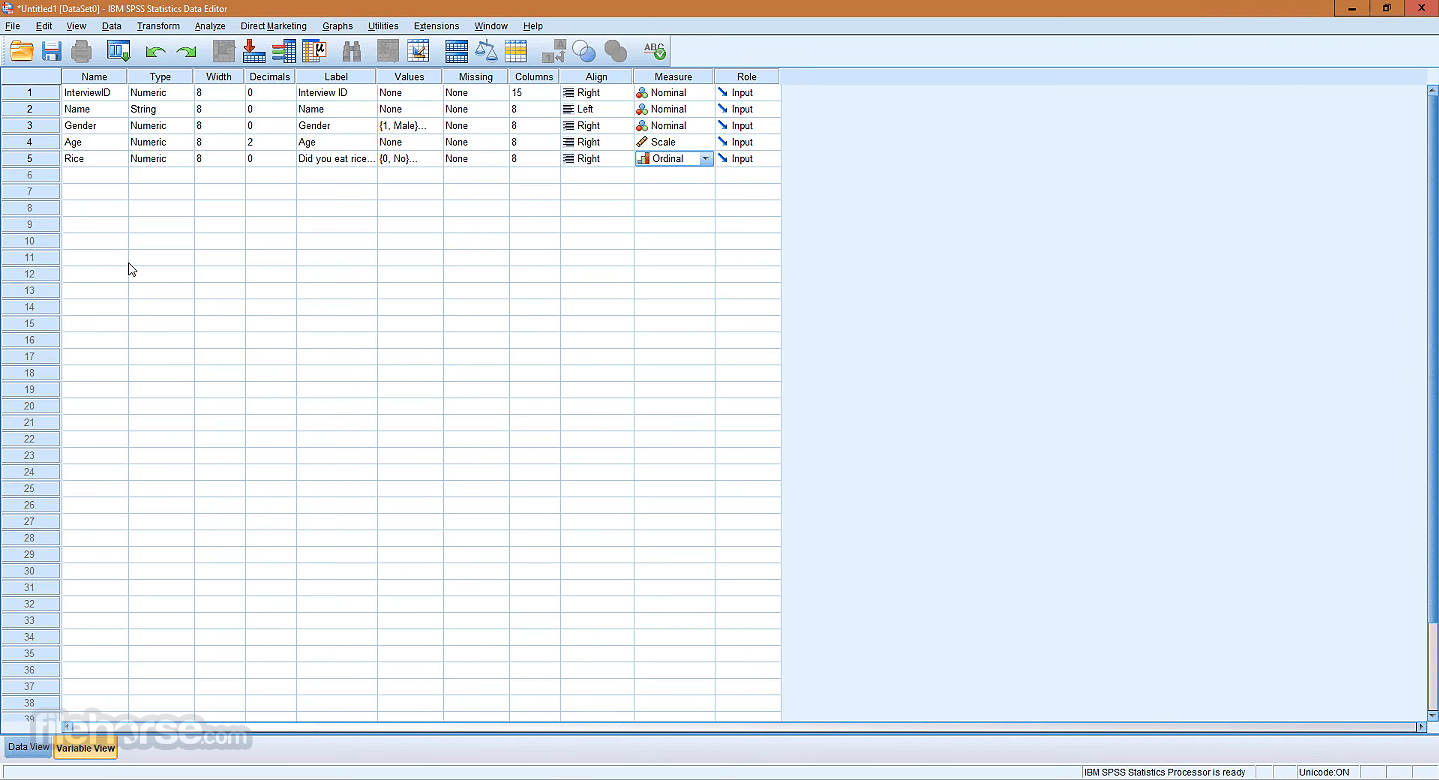Click the binoculars Find icon

click(x=352, y=51)
